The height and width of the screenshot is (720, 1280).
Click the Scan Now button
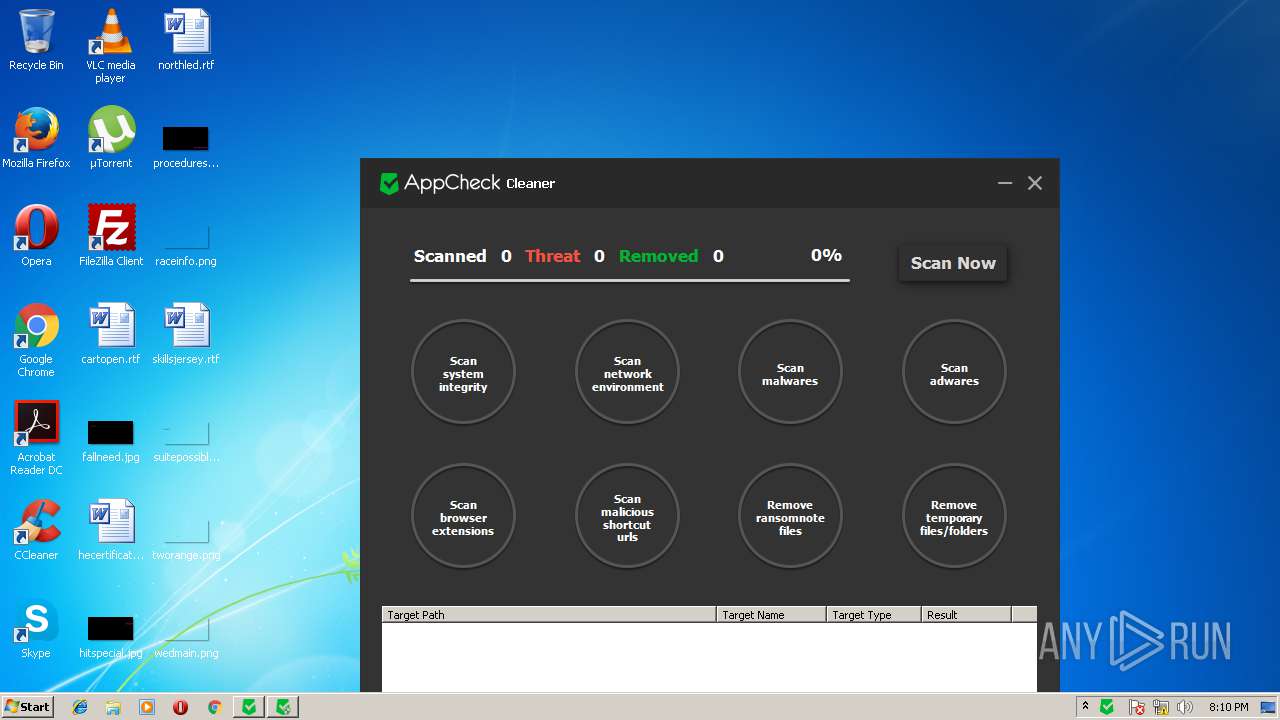pyautogui.click(x=953, y=263)
